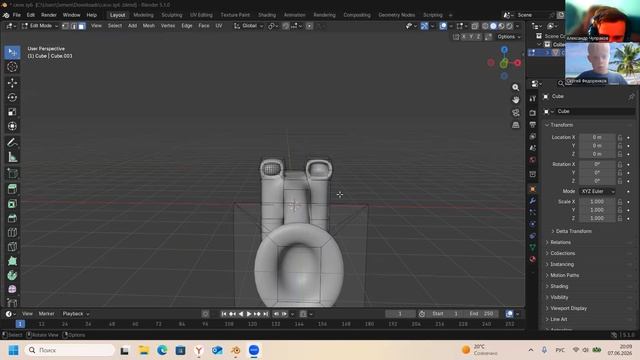Image resolution: width=640 pixels, height=360 pixels.
Task: Click viewport zoom magnifier icon
Action: click(x=516, y=87)
